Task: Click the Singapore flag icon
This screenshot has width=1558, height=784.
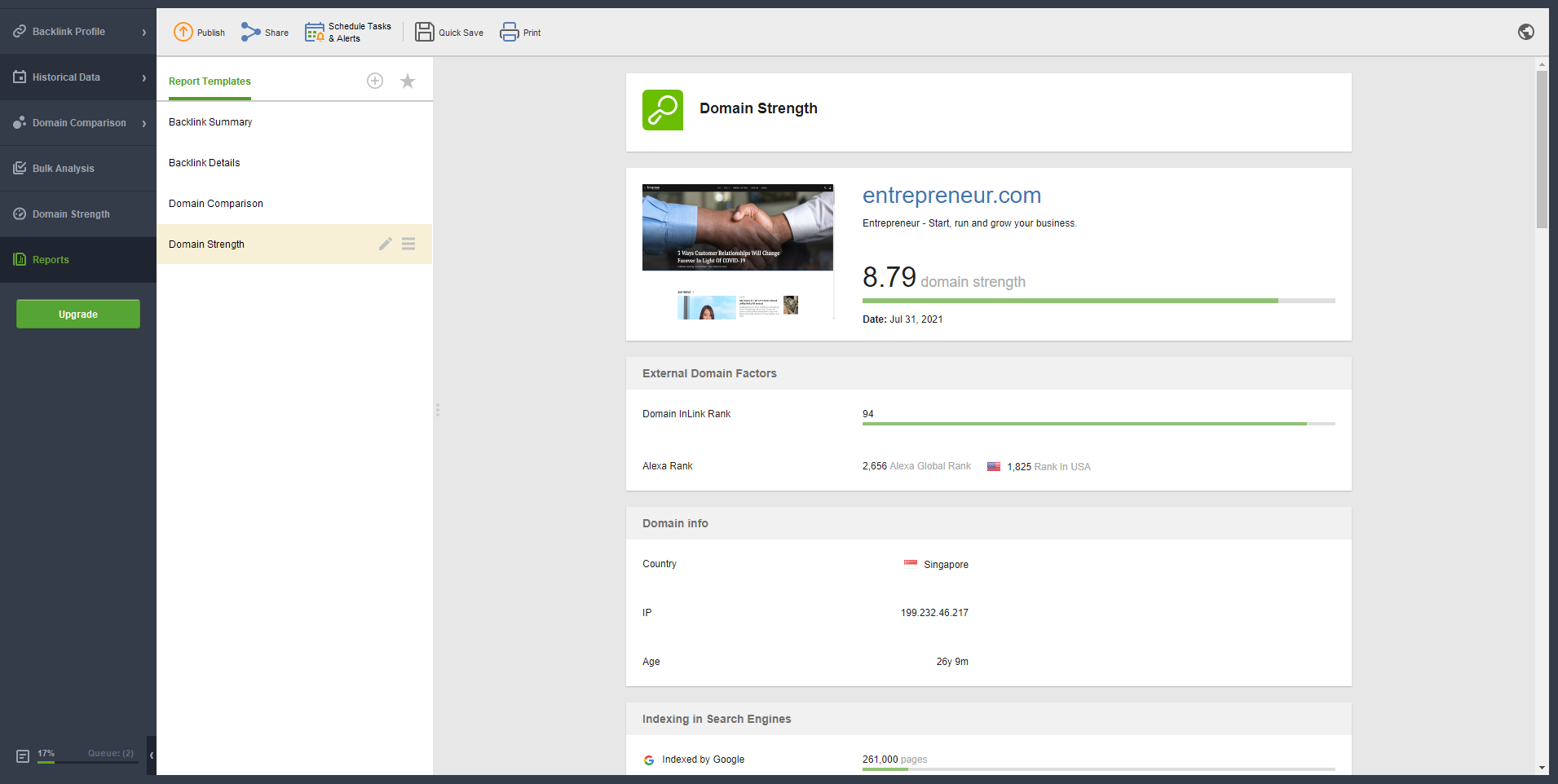Action: point(911,563)
